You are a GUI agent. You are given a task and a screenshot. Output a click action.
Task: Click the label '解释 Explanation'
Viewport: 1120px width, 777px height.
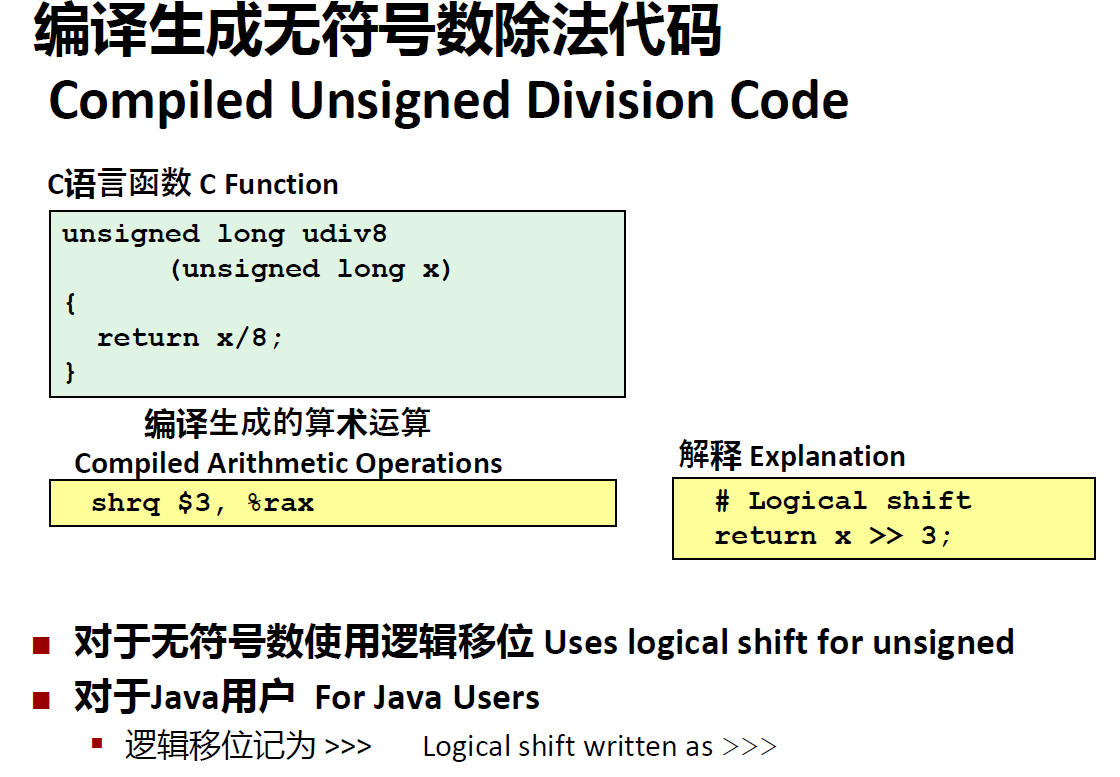pos(792,456)
